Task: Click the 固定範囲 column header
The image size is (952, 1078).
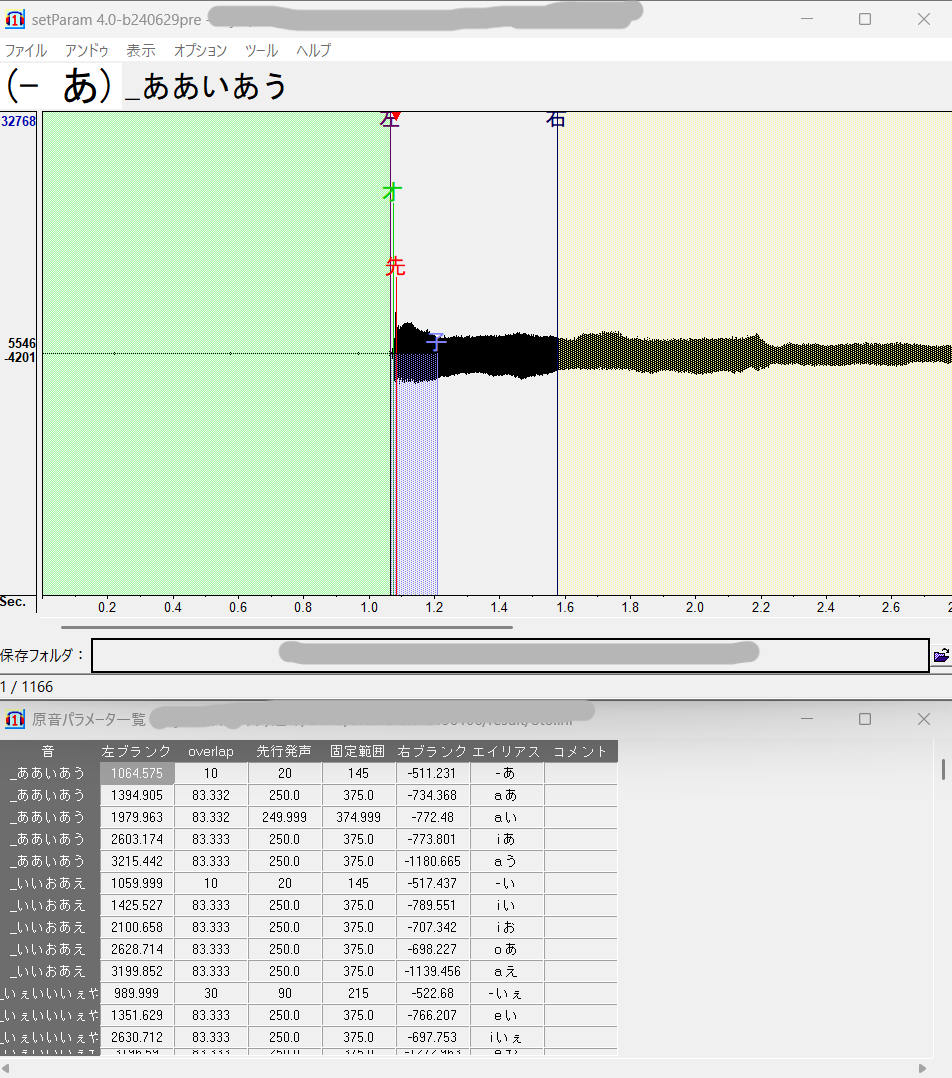Action: point(358,751)
